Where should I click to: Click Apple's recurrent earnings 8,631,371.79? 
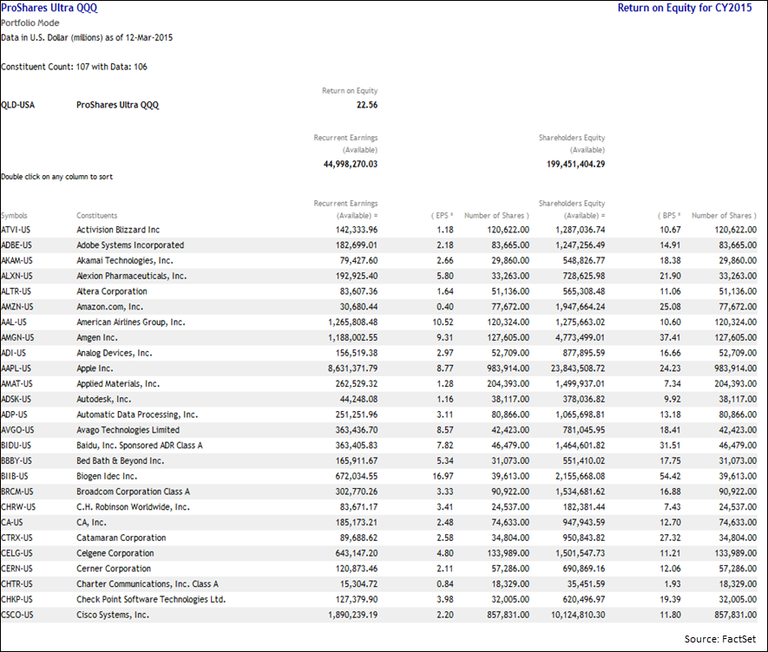[x=353, y=368]
